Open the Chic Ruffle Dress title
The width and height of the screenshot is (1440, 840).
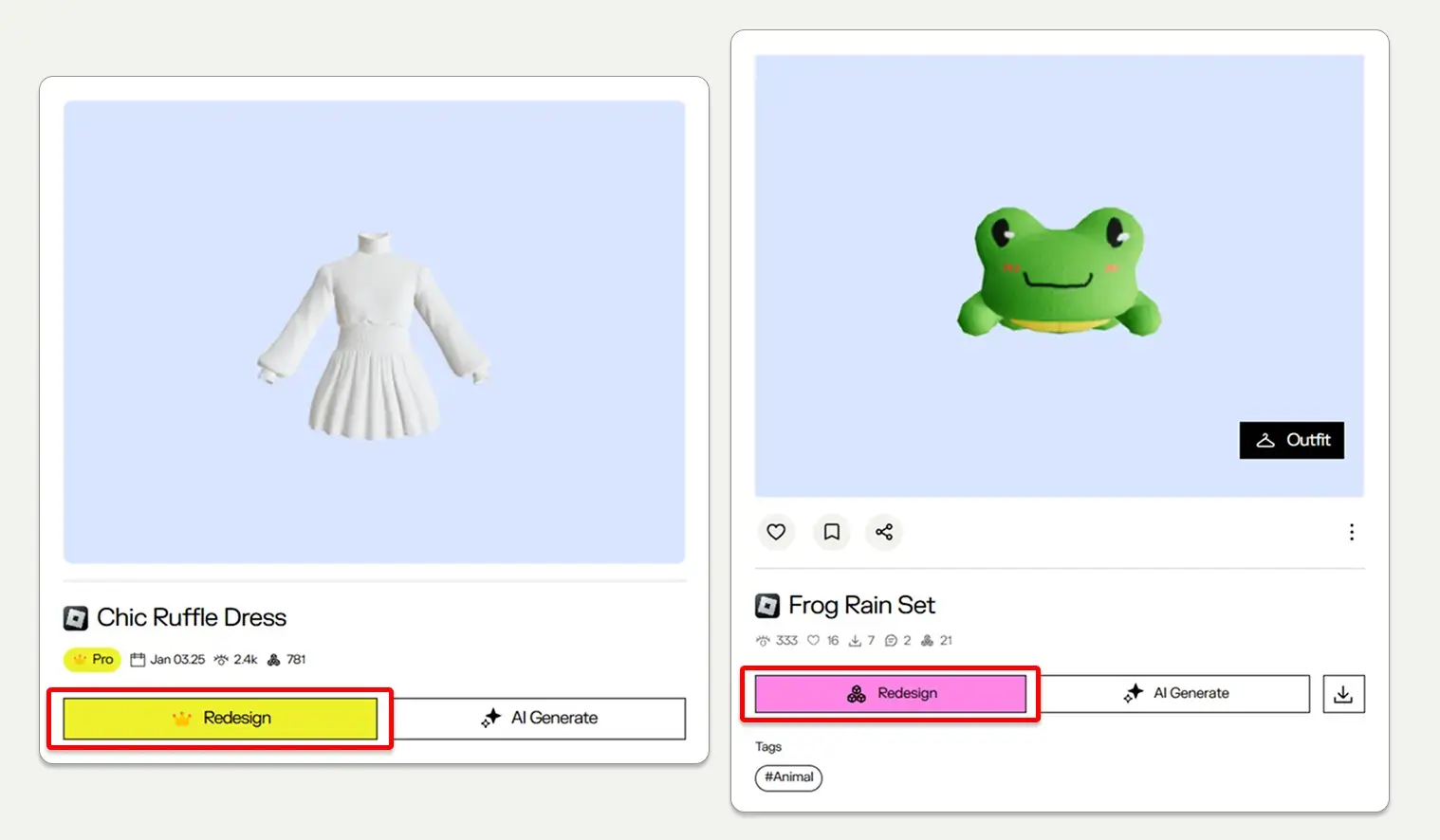(192, 618)
